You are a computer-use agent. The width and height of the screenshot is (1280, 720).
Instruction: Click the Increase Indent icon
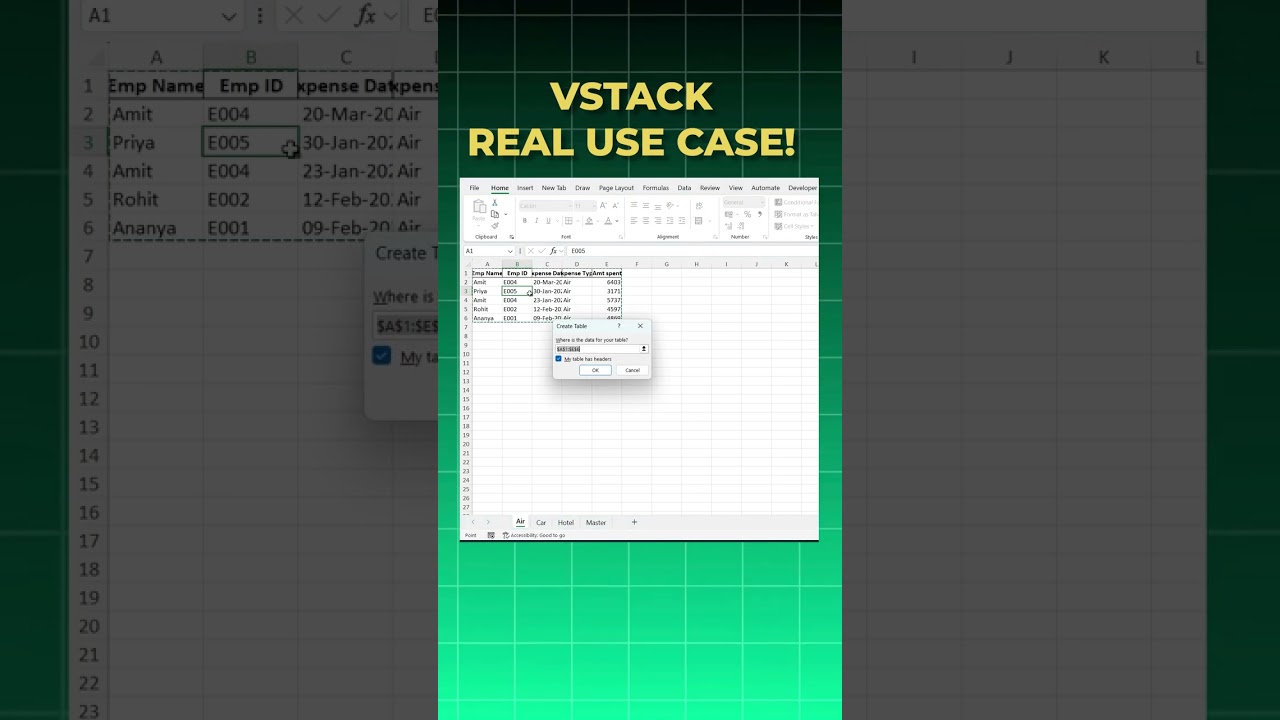point(682,221)
